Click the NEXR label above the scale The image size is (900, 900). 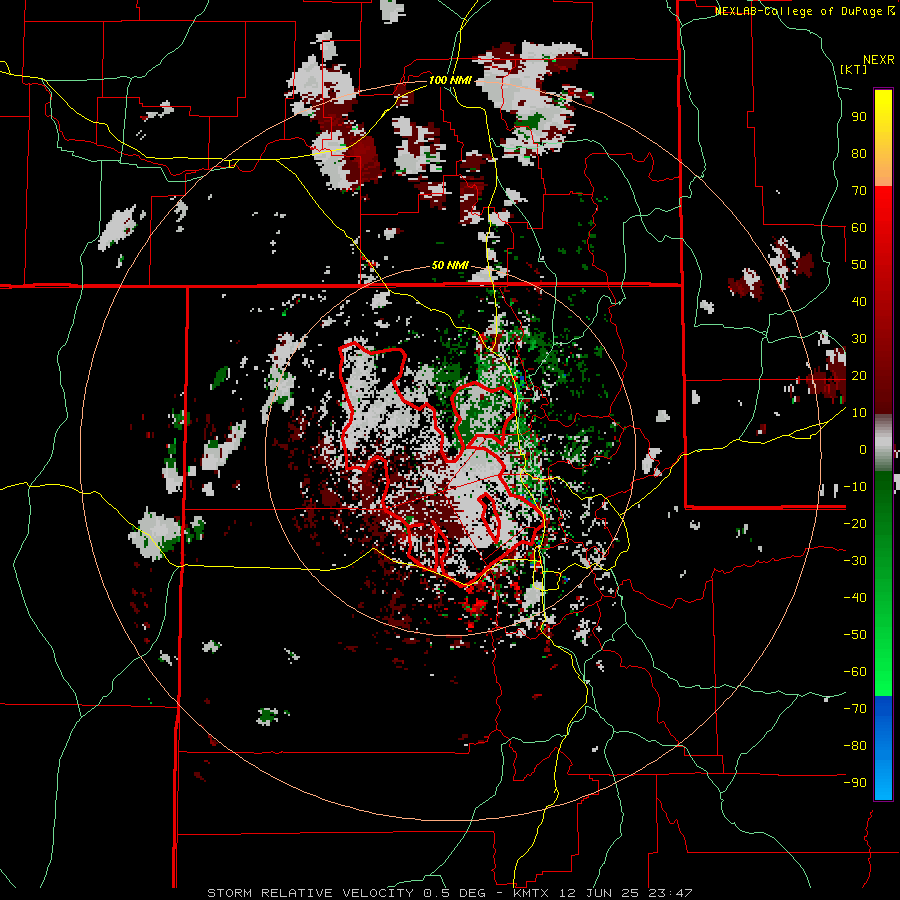(879, 60)
